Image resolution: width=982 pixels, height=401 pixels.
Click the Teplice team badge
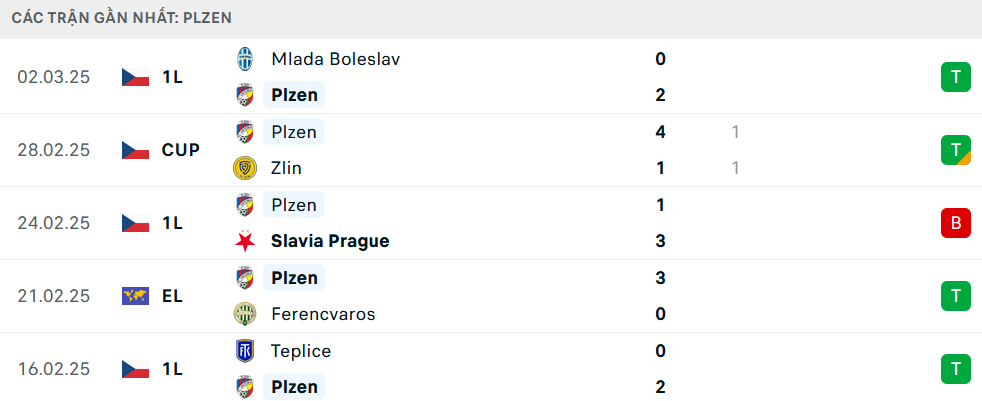coord(244,351)
